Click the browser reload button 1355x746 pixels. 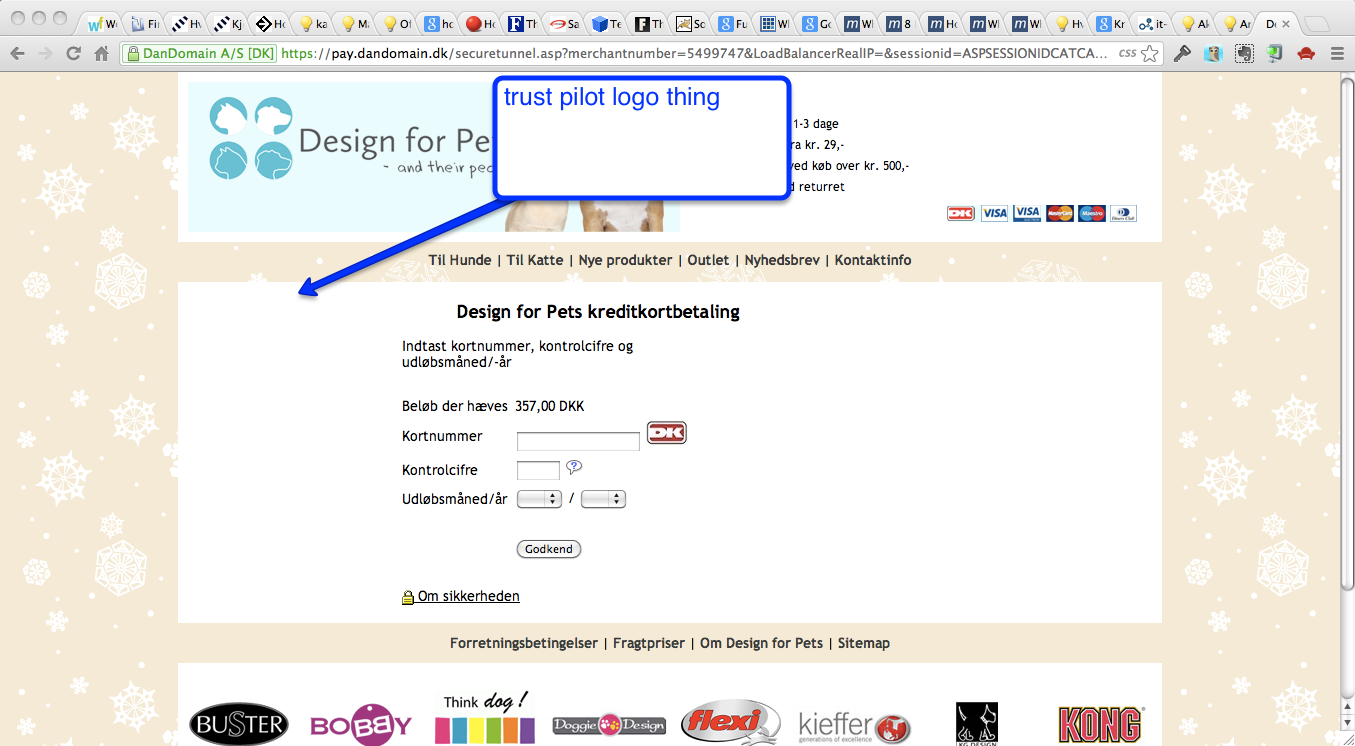(73, 54)
